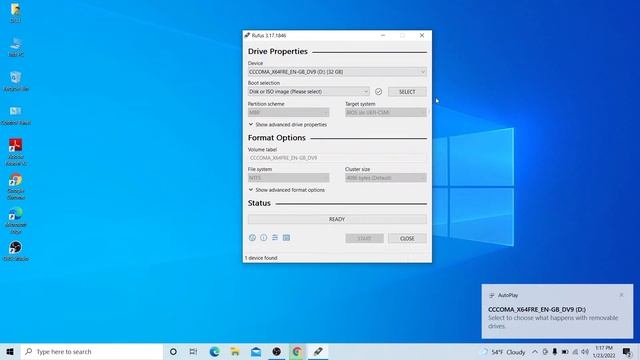The image size is (640, 360).
Task: Open the Cluster size dropdown
Action: (x=386, y=178)
